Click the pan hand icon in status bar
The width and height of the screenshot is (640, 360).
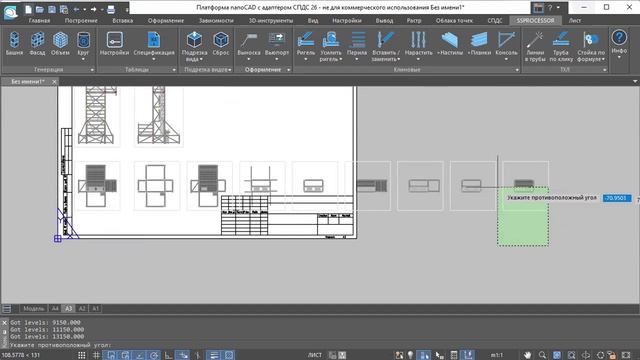(528, 355)
